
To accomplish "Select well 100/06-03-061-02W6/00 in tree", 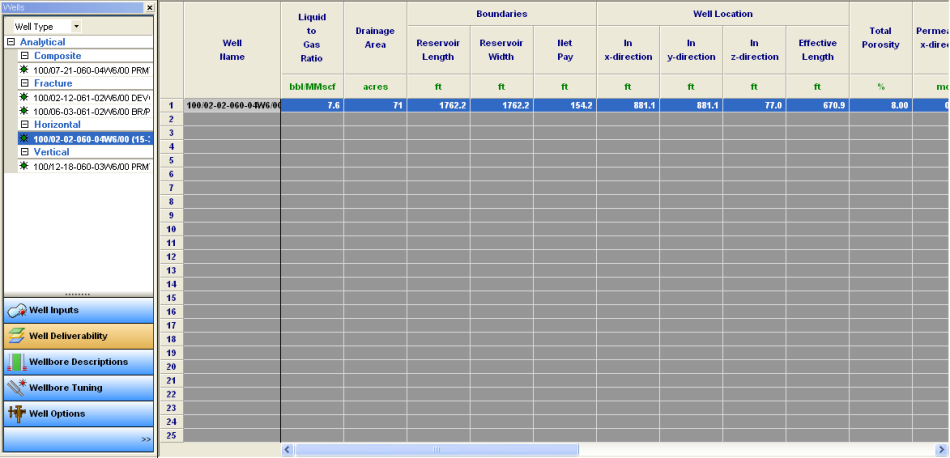I will point(91,111).
